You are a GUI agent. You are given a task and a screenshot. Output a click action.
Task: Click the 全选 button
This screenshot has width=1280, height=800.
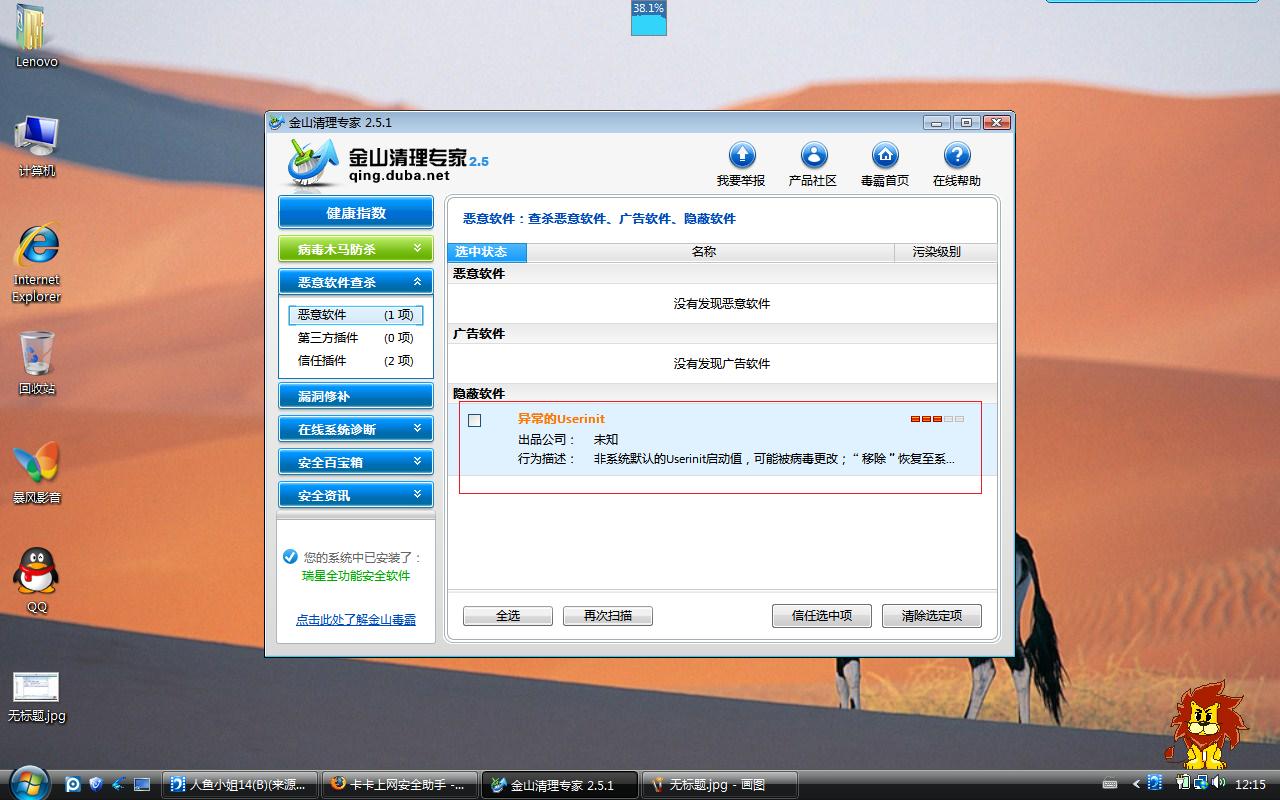508,616
